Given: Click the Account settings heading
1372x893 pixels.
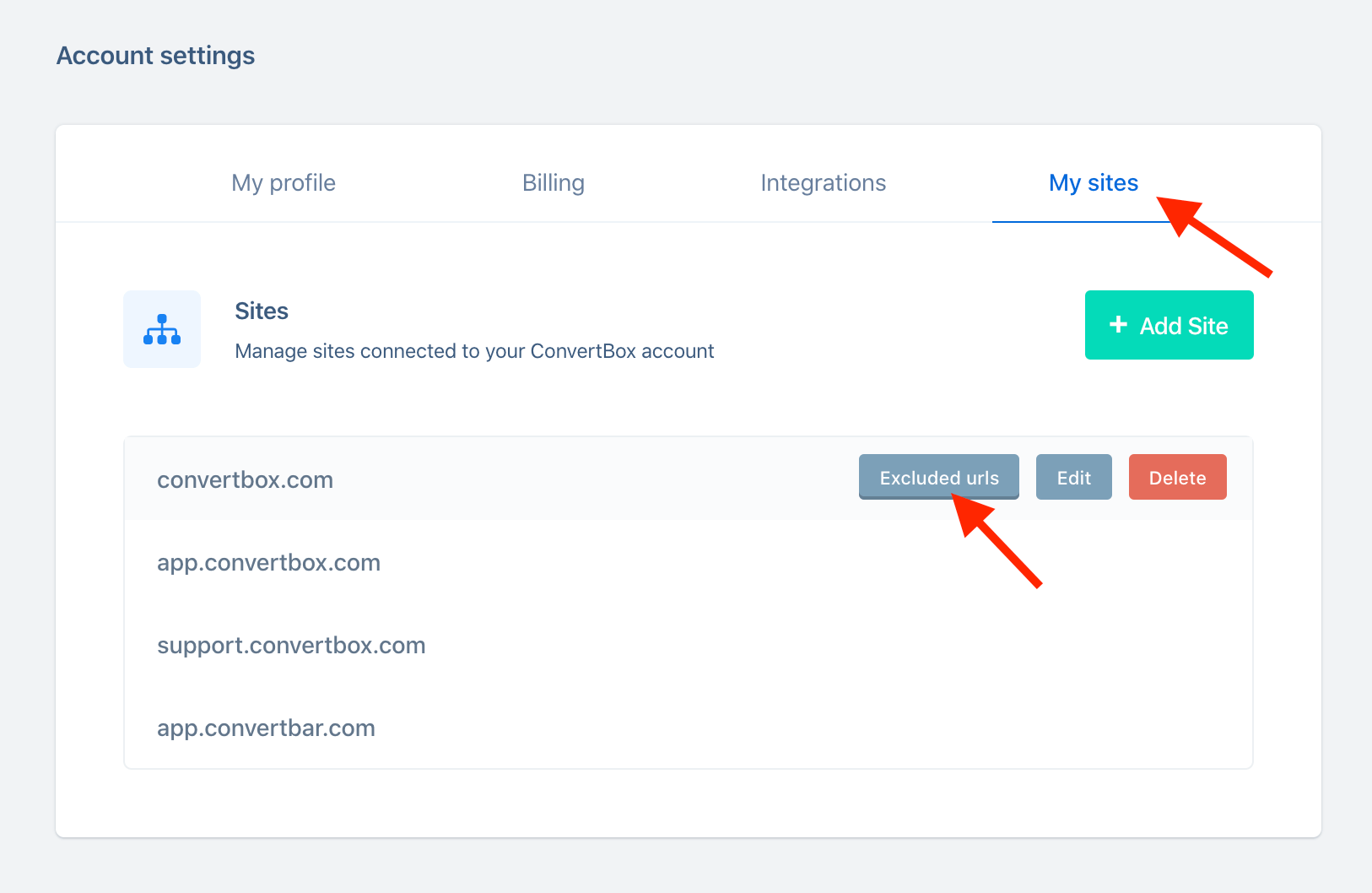Looking at the screenshot, I should click(155, 56).
